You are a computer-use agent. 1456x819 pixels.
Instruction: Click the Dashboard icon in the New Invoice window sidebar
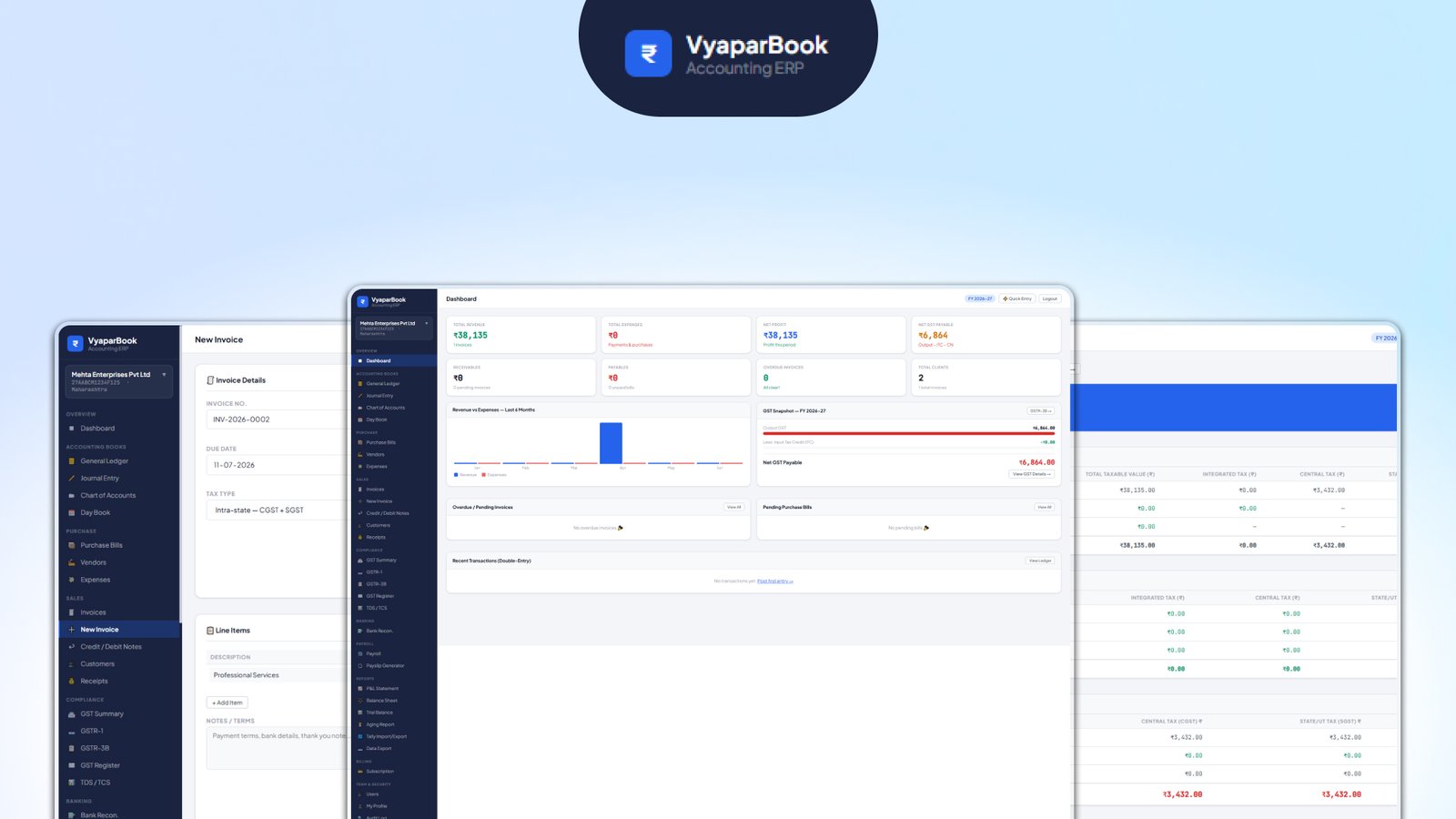pos(72,429)
